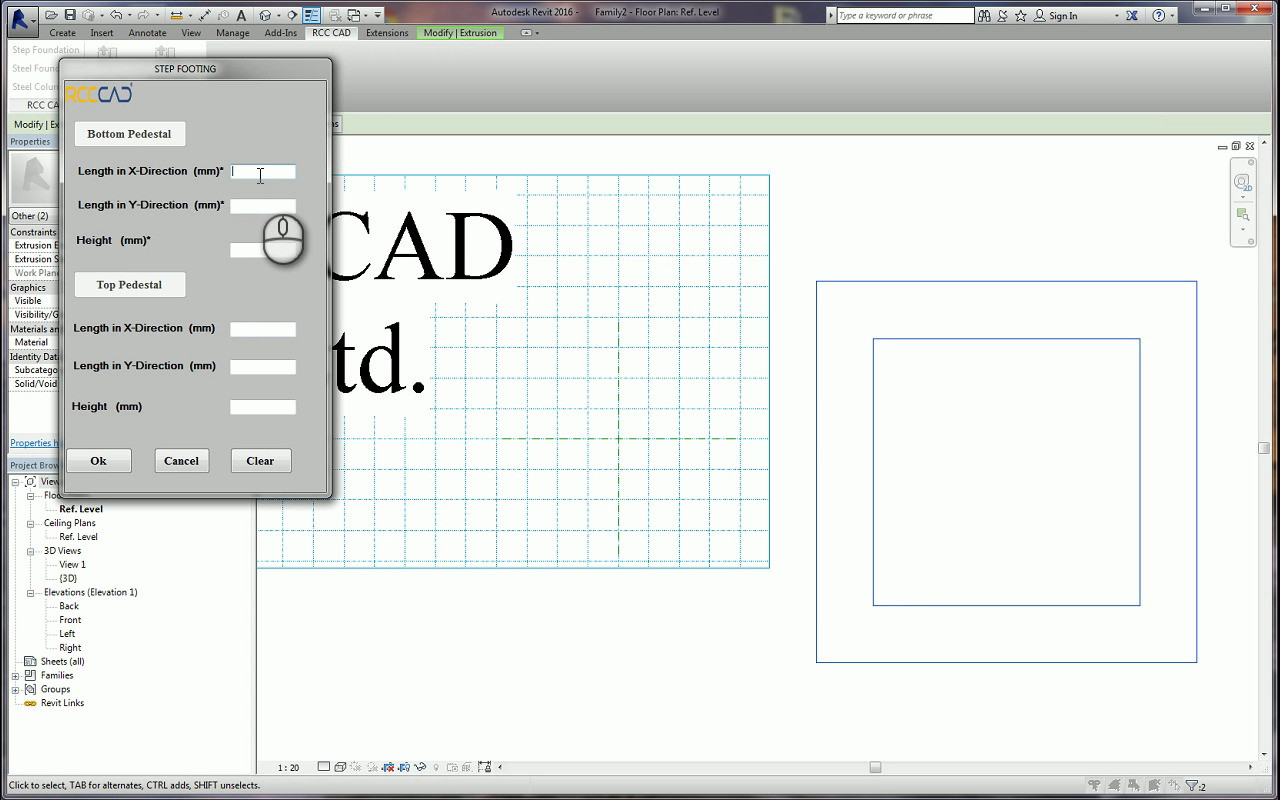Click the Temporary Hide/Isolate glasses icon
Image resolution: width=1280 pixels, height=800 pixels.
coord(421,767)
